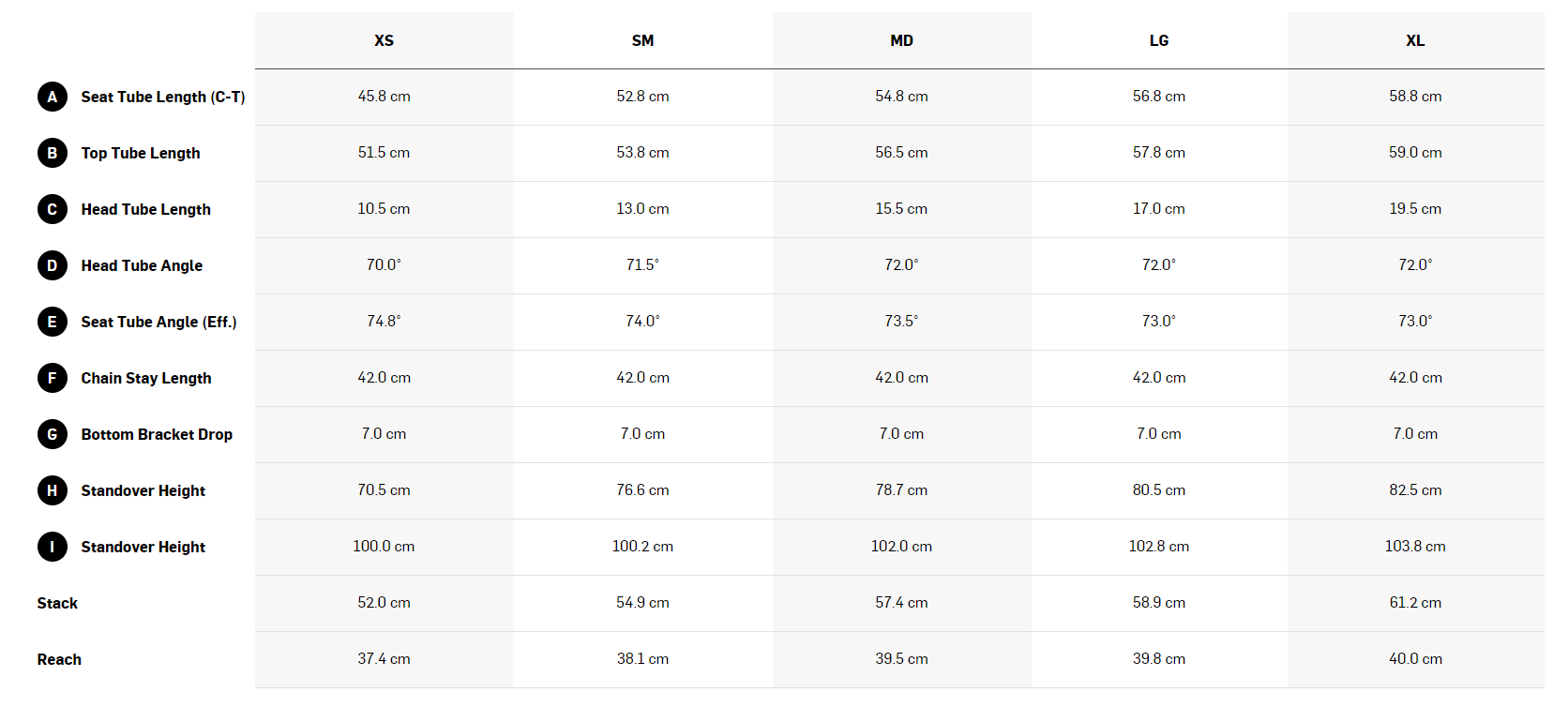Click the Stack row label
The width and height of the screenshot is (1568, 707).
[x=57, y=603]
